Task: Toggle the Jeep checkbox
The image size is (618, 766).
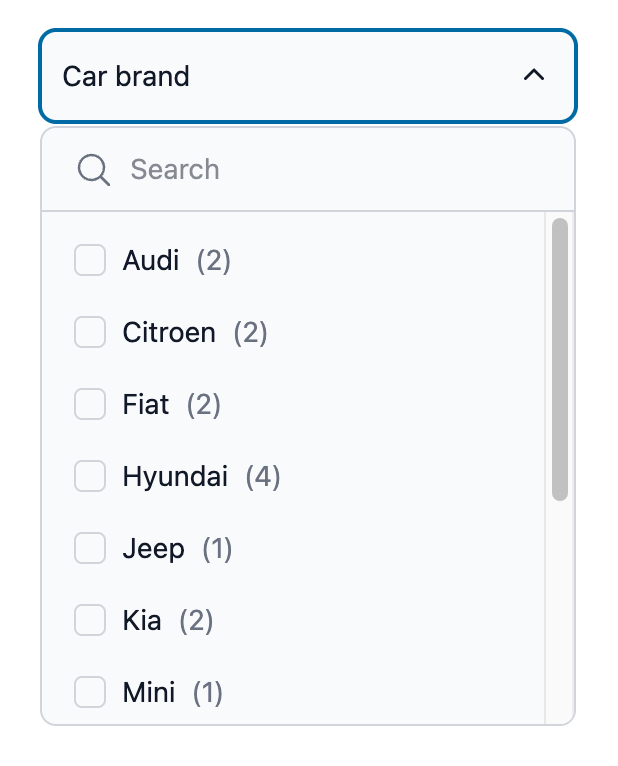Action: pyautogui.click(x=90, y=549)
